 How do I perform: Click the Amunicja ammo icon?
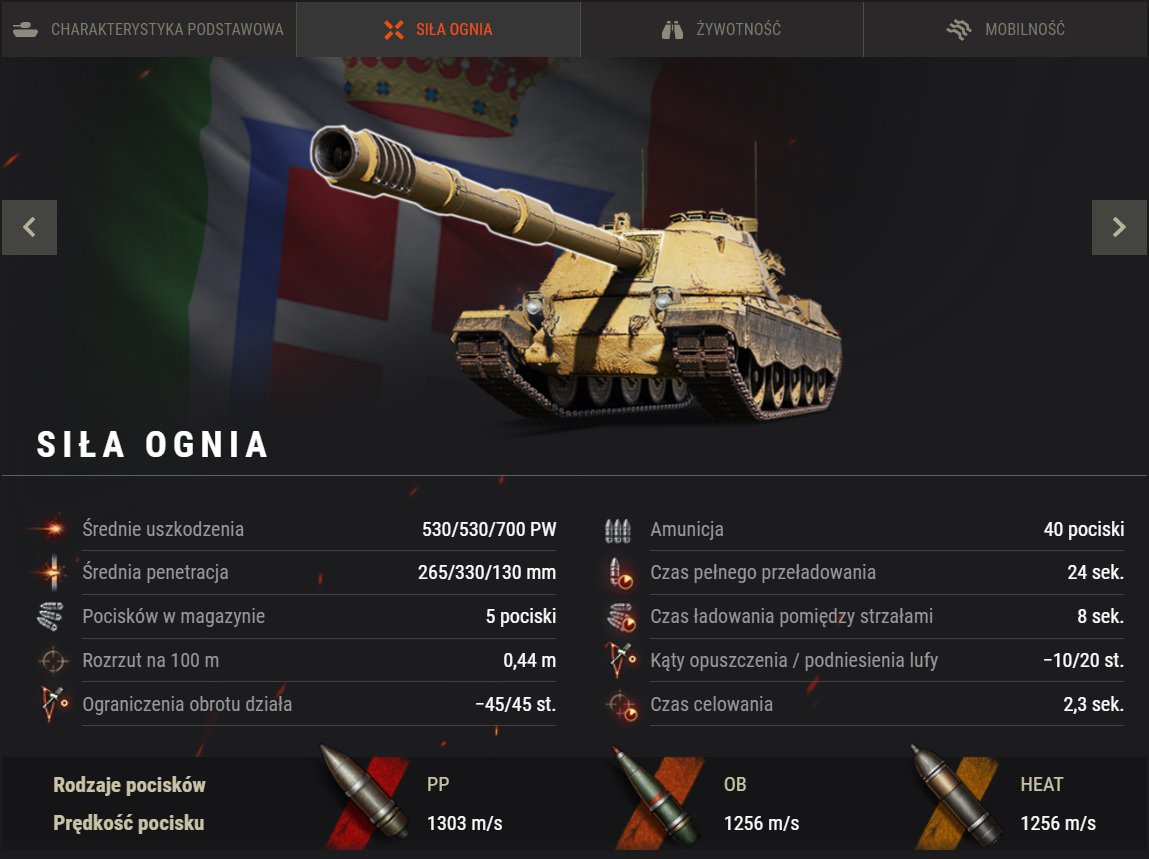coord(618,530)
